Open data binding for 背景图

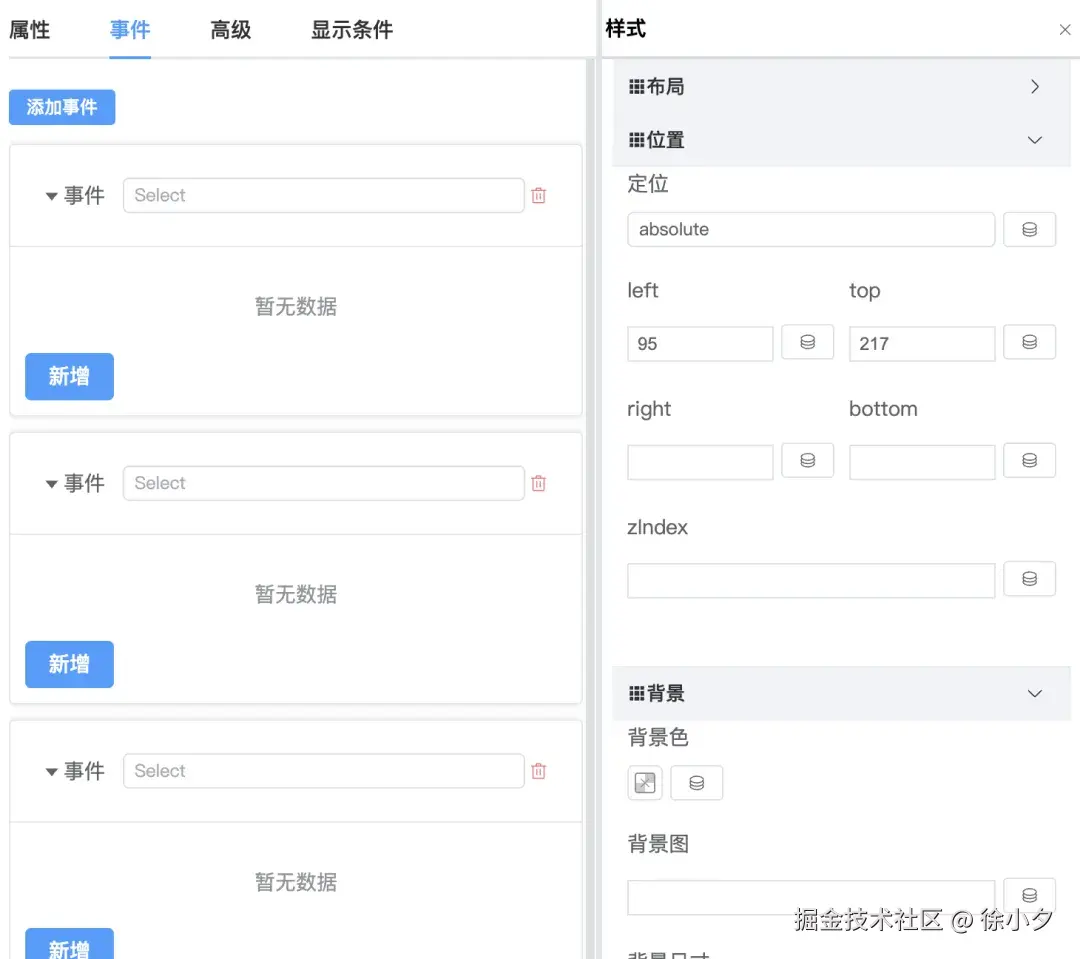[x=1029, y=895]
